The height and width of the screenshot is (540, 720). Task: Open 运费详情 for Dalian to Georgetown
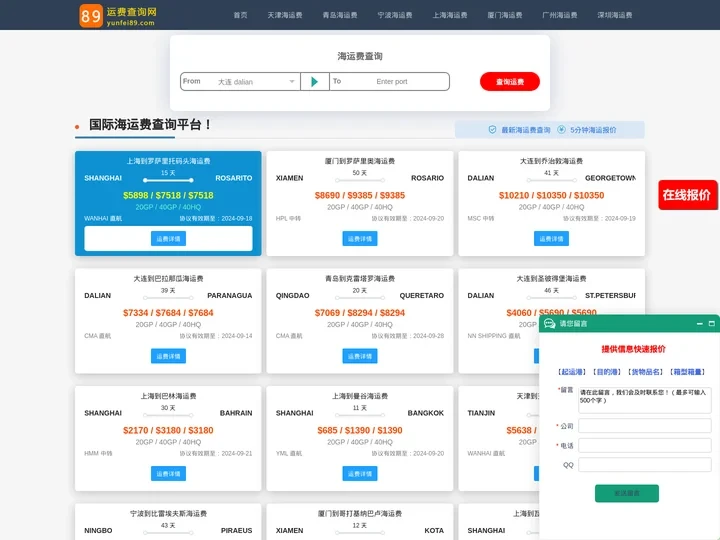(551, 239)
